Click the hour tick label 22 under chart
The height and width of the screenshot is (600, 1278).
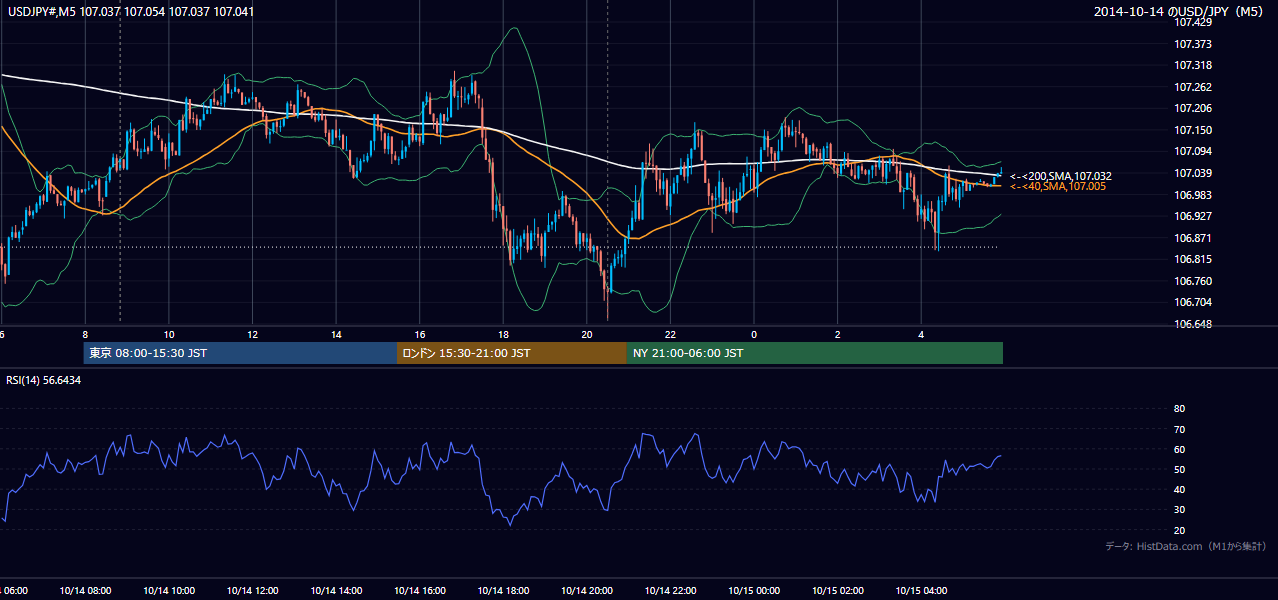pyautogui.click(x=670, y=335)
